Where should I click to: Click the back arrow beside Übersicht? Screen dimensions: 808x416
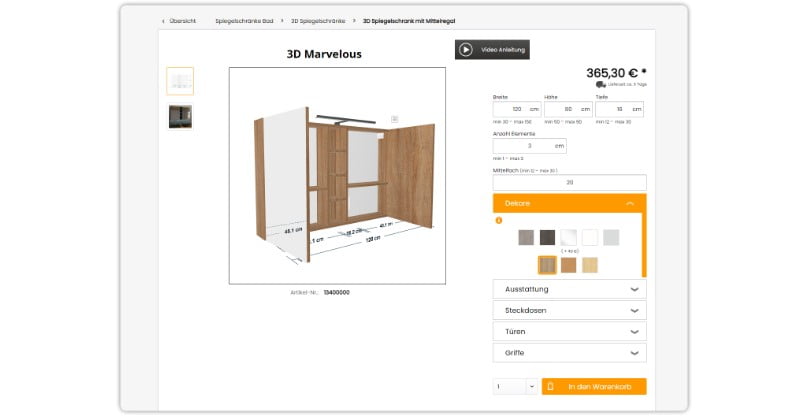point(164,21)
